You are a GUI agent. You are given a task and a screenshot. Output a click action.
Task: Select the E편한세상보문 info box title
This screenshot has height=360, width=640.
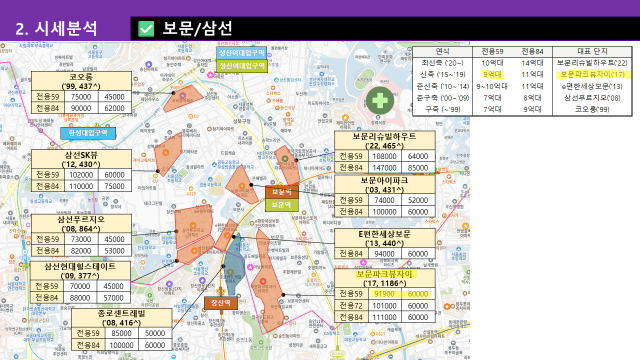384,238
